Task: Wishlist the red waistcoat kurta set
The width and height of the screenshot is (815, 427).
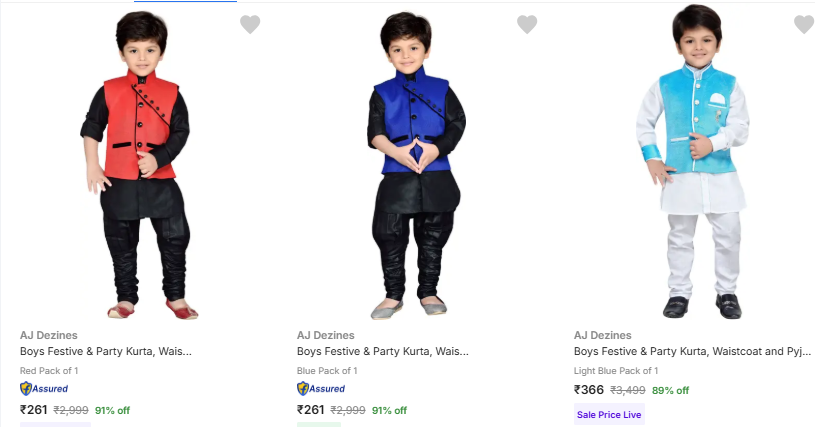Action: point(250,25)
